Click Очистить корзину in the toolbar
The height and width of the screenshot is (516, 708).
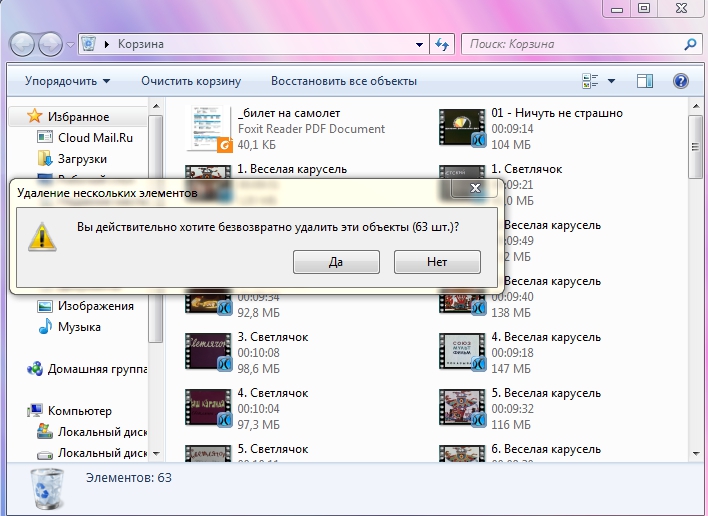191,81
